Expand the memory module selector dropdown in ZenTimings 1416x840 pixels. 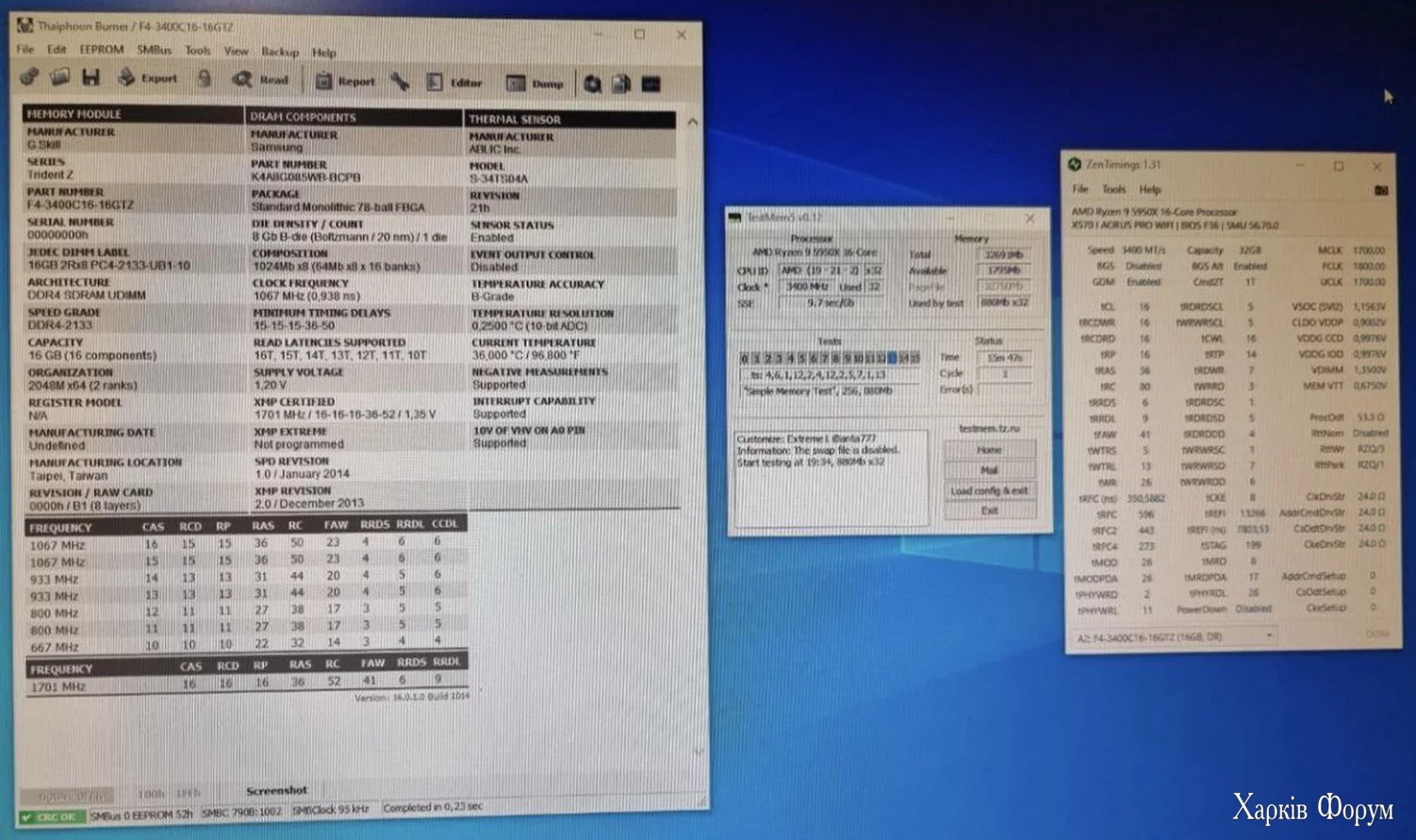[x=1269, y=636]
